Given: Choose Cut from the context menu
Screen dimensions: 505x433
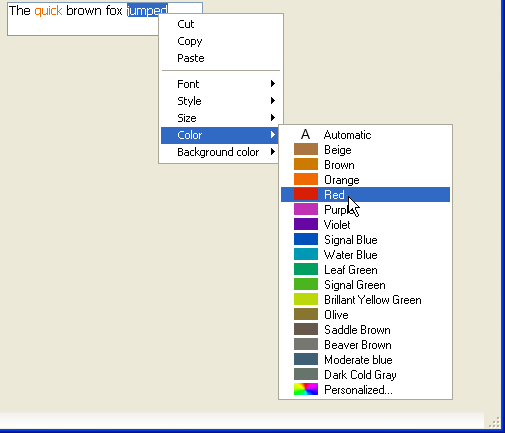Looking at the screenshot, I should (221, 24).
